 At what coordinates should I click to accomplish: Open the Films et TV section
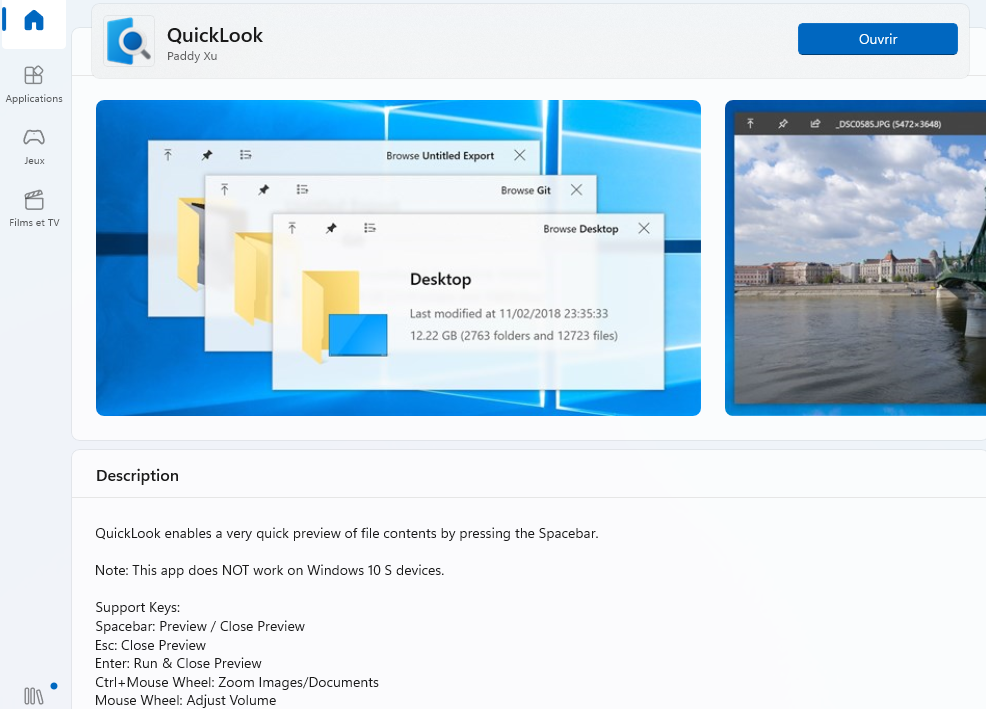[x=34, y=209]
